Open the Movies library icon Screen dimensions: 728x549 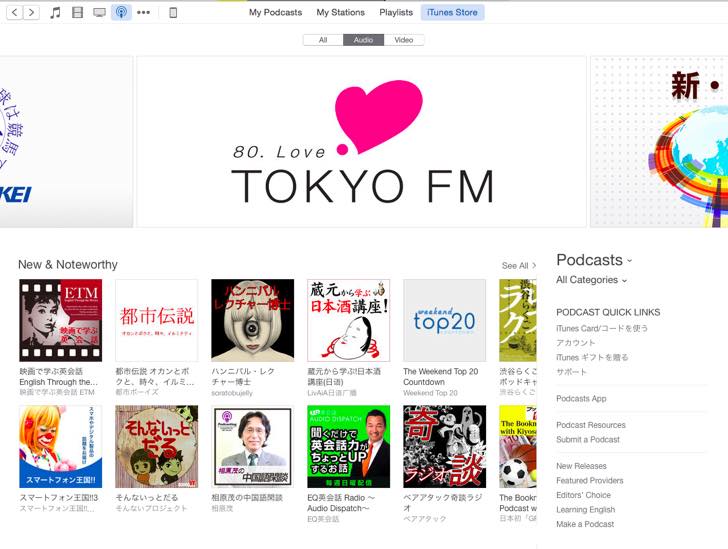[78, 13]
